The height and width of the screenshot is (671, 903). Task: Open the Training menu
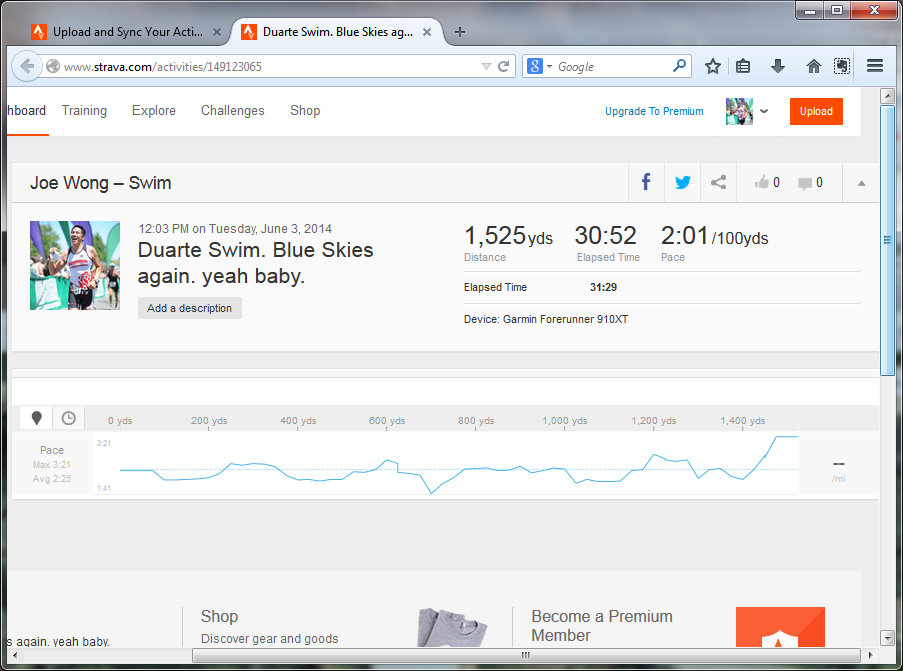[x=84, y=111]
